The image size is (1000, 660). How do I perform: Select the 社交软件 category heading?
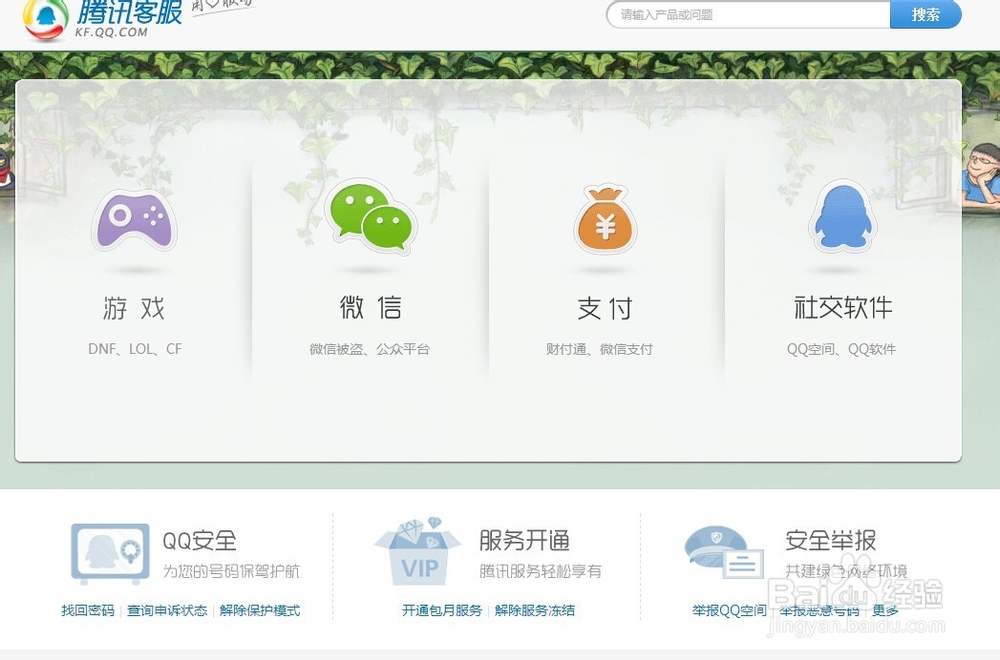pos(842,307)
